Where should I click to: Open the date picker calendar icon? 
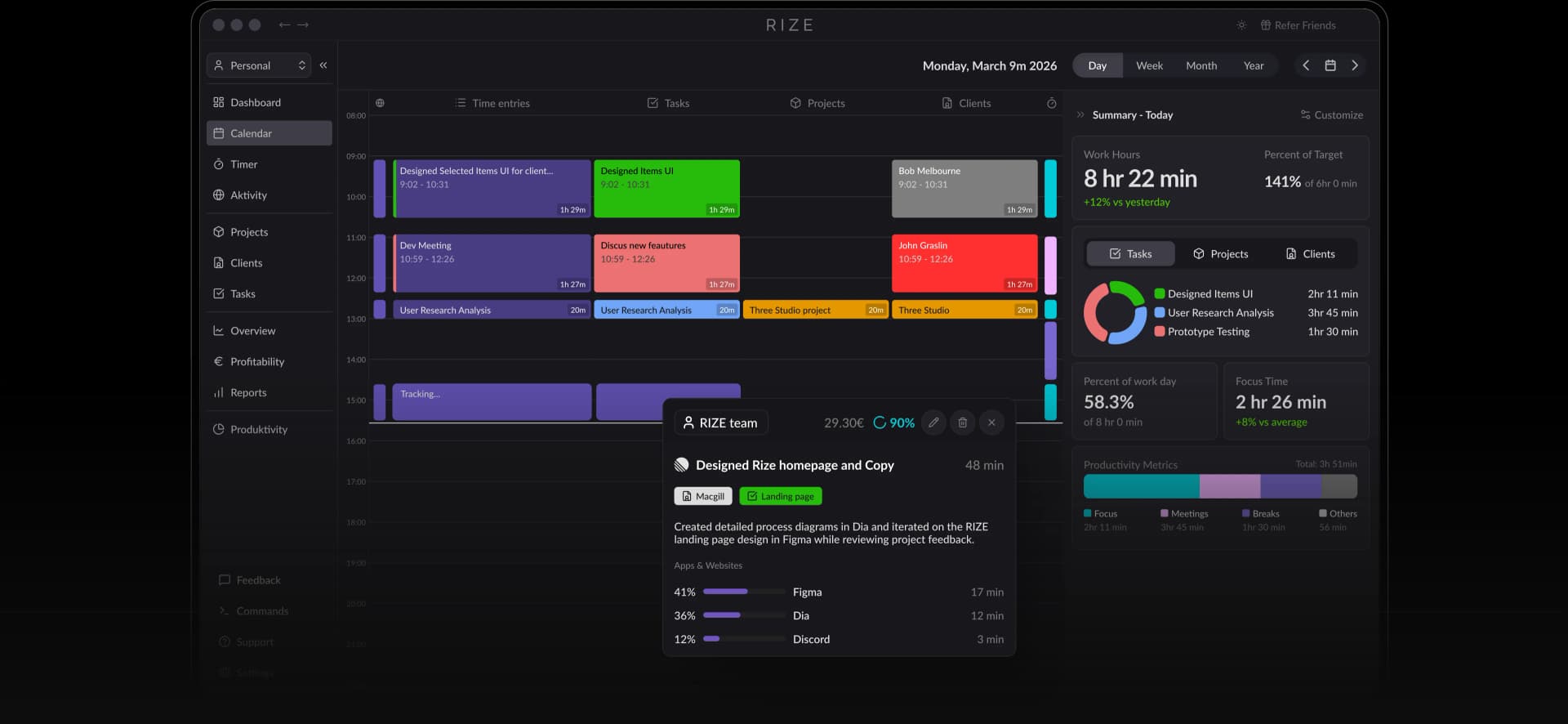(1330, 65)
